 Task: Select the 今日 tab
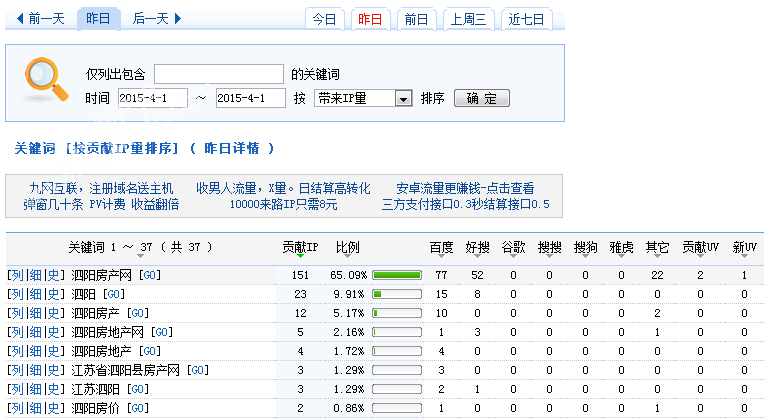(x=324, y=19)
